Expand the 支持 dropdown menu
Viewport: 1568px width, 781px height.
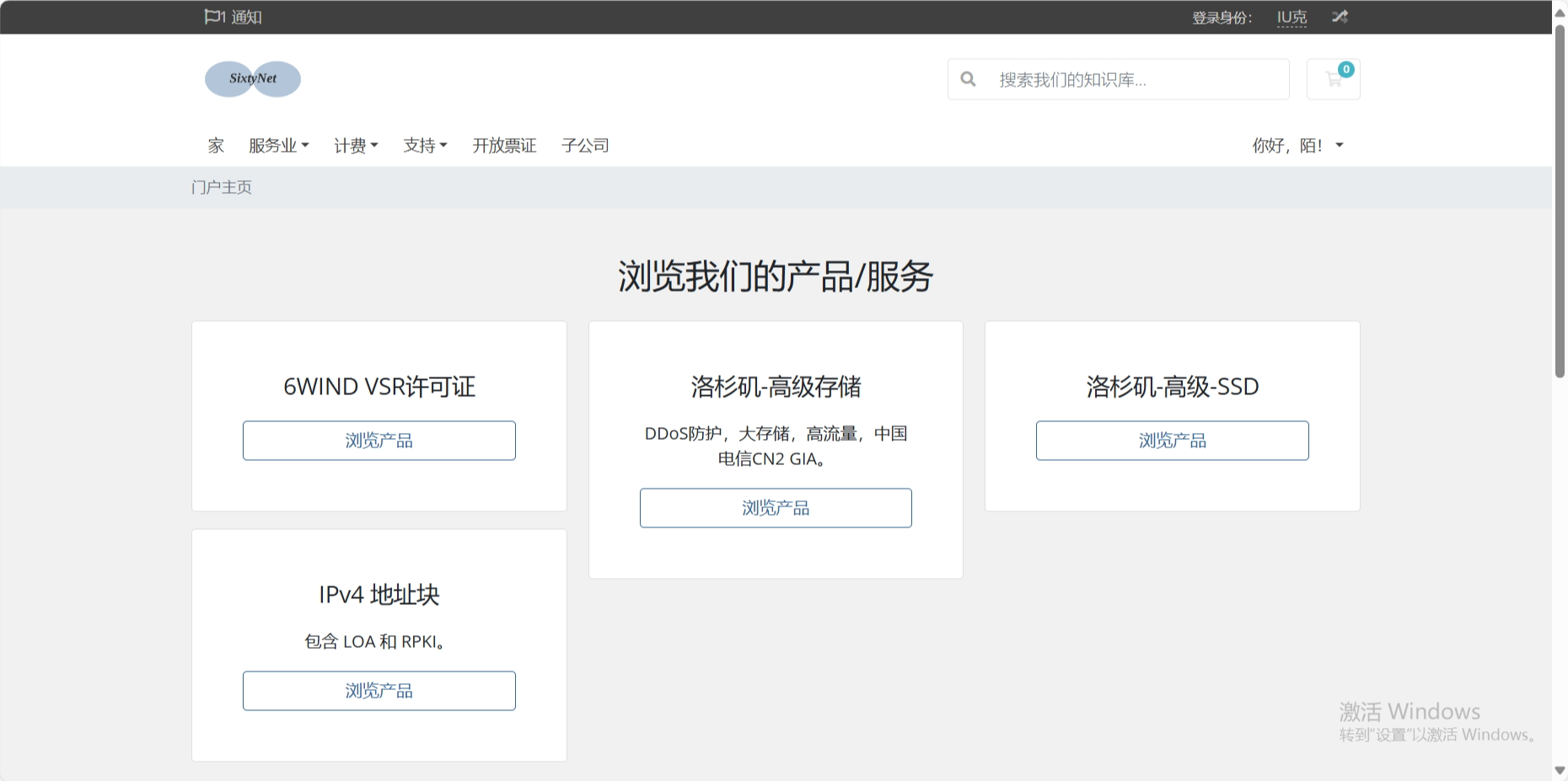coord(424,145)
